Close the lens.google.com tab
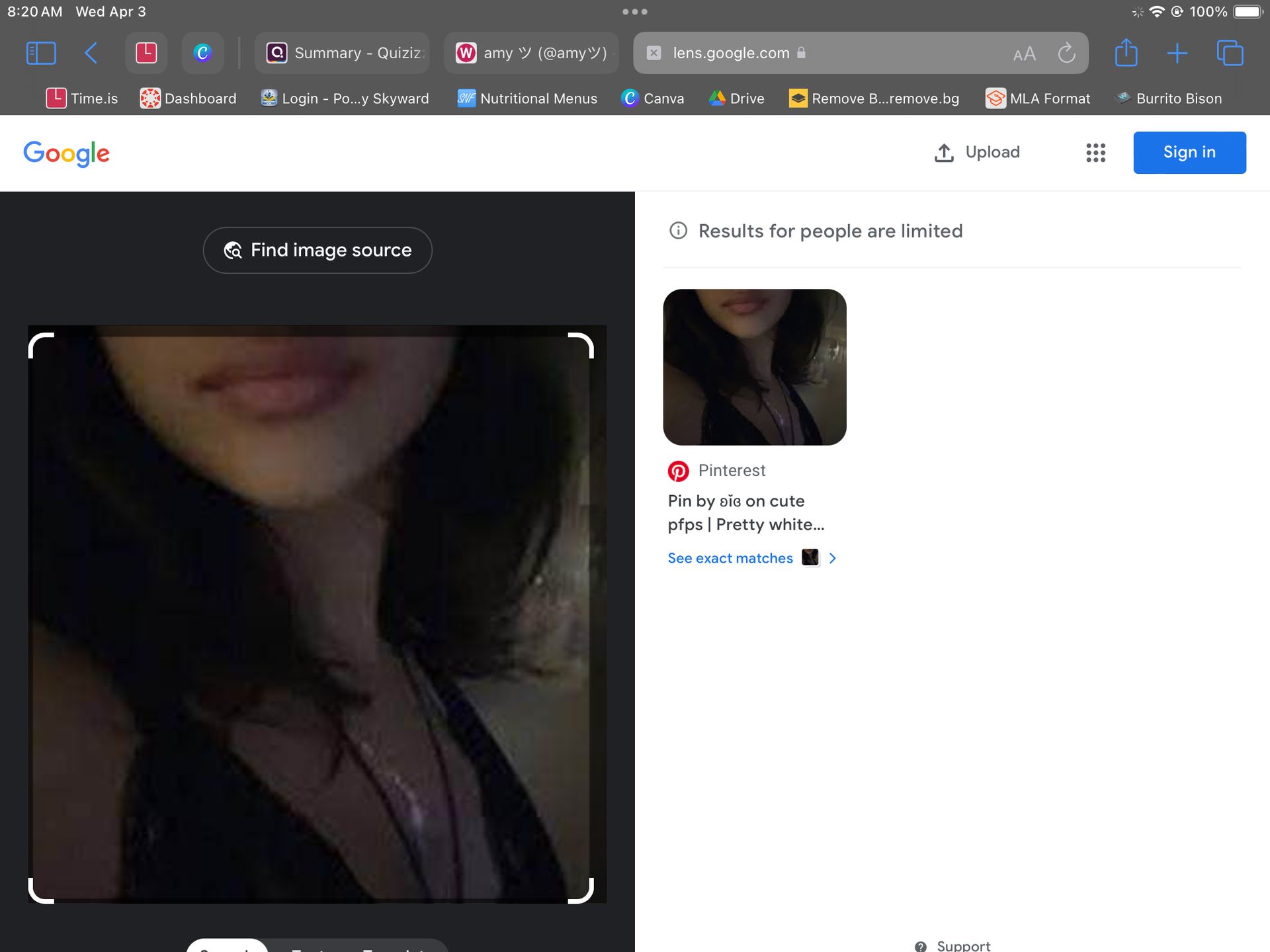Image resolution: width=1270 pixels, height=952 pixels. (654, 53)
